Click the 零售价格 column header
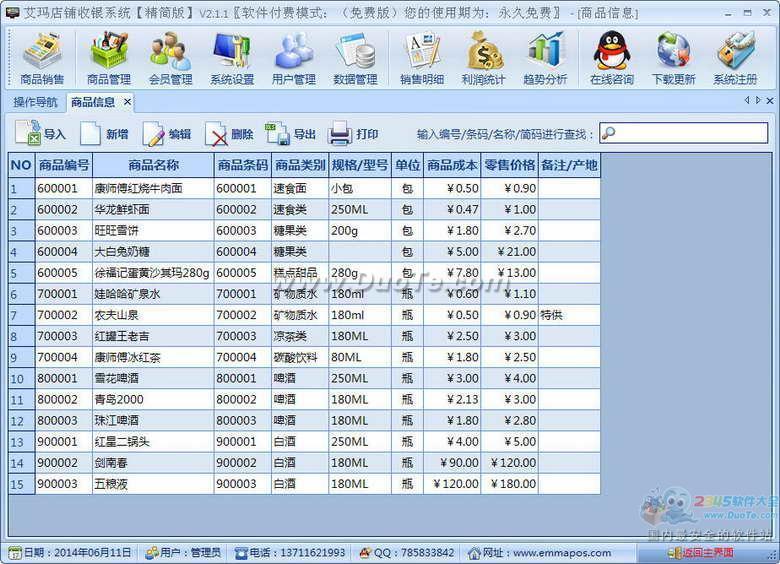Viewport: 780px width, 564px height. [509, 166]
